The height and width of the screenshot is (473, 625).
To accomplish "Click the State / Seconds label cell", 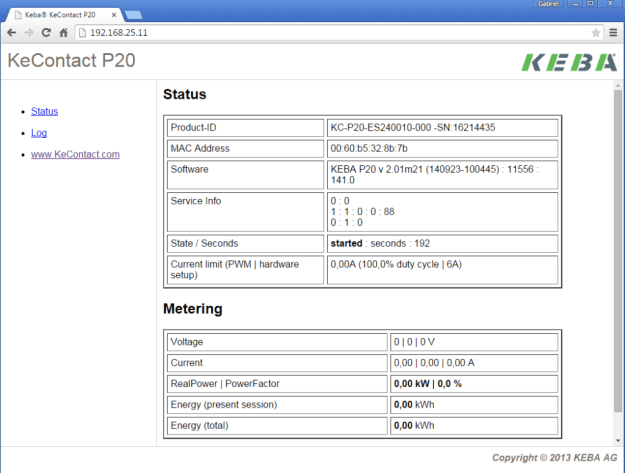I will click(x=246, y=243).
